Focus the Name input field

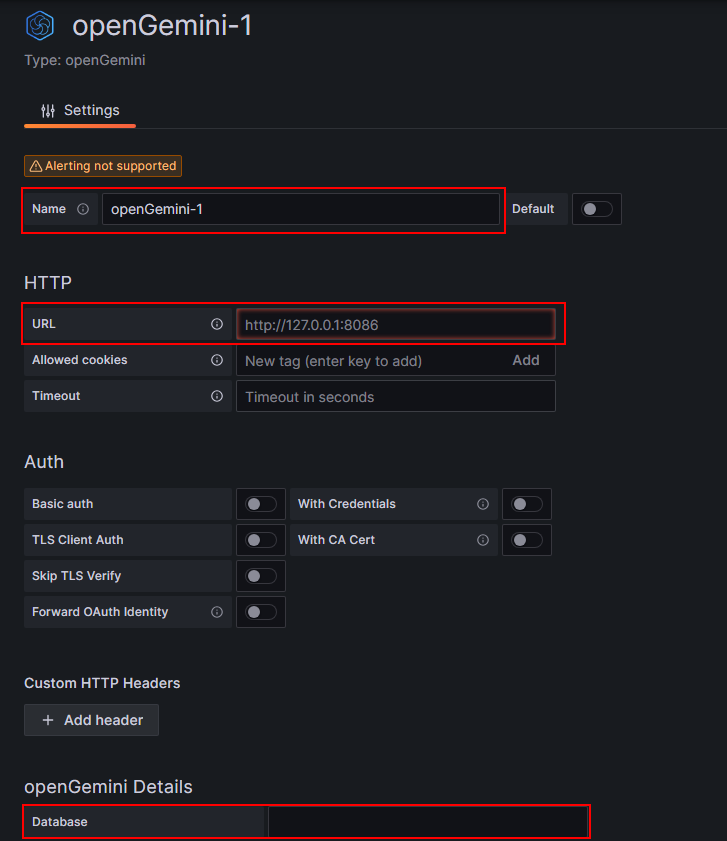(300, 209)
